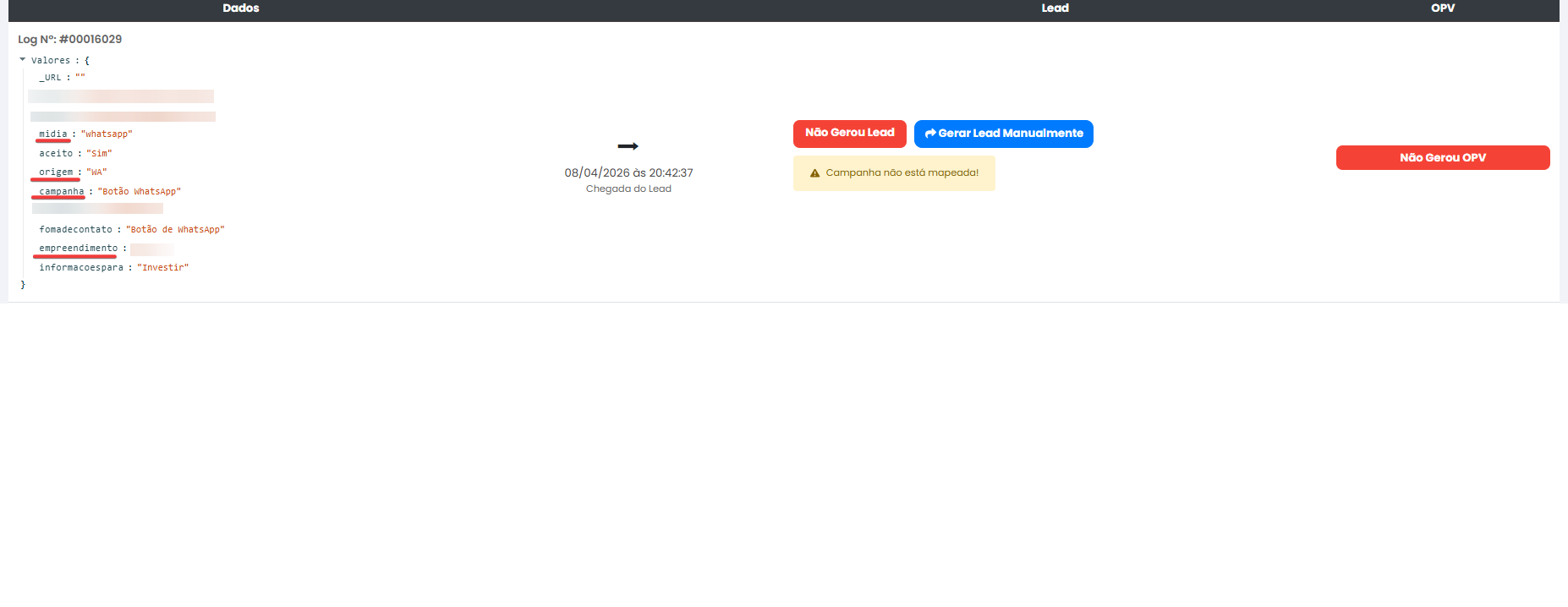Image resolution: width=1568 pixels, height=607 pixels.
Task: Select the Dados column header
Action: tap(241, 8)
